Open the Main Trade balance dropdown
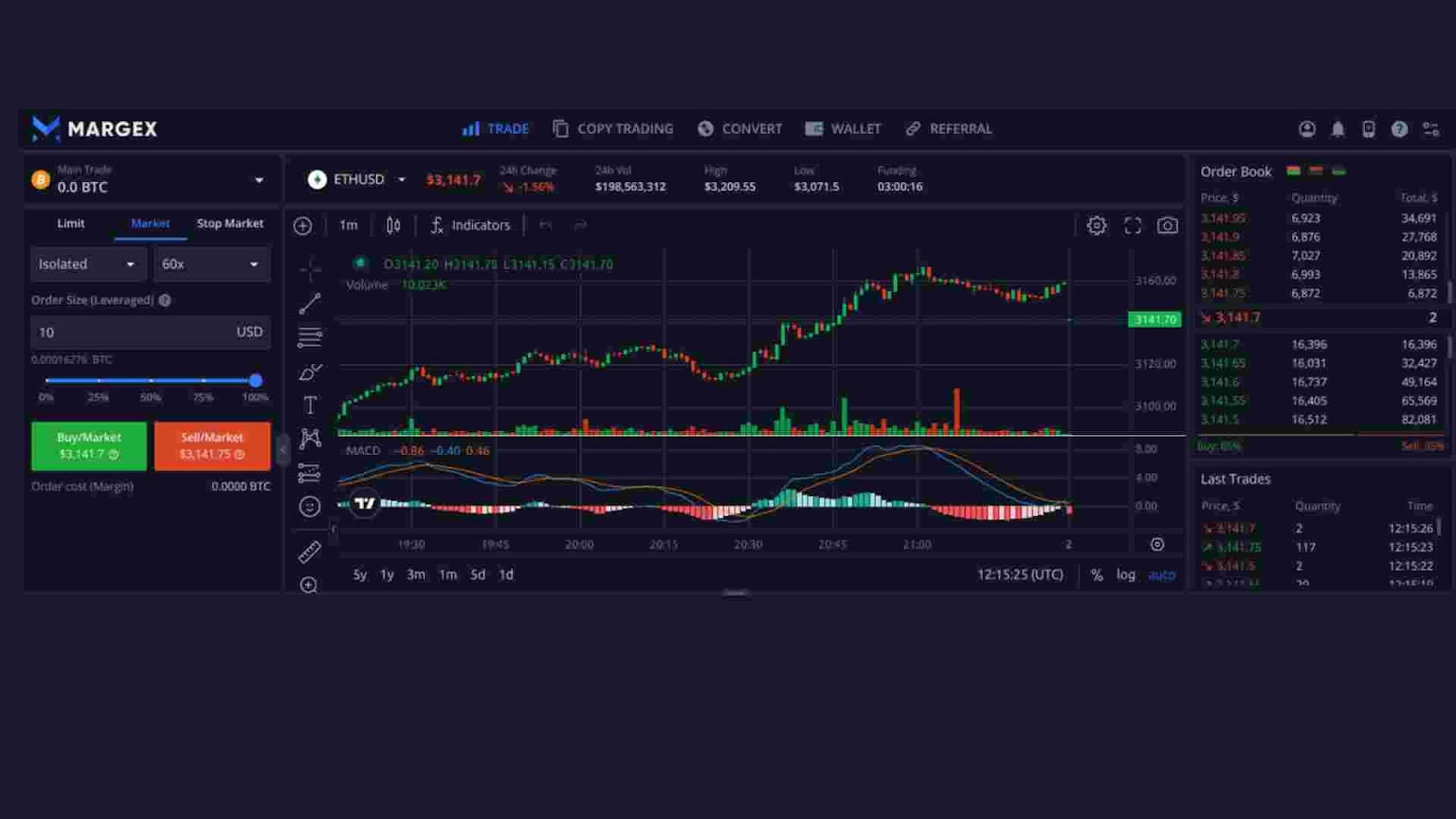Viewport: 1456px width, 819px height. click(x=150, y=179)
